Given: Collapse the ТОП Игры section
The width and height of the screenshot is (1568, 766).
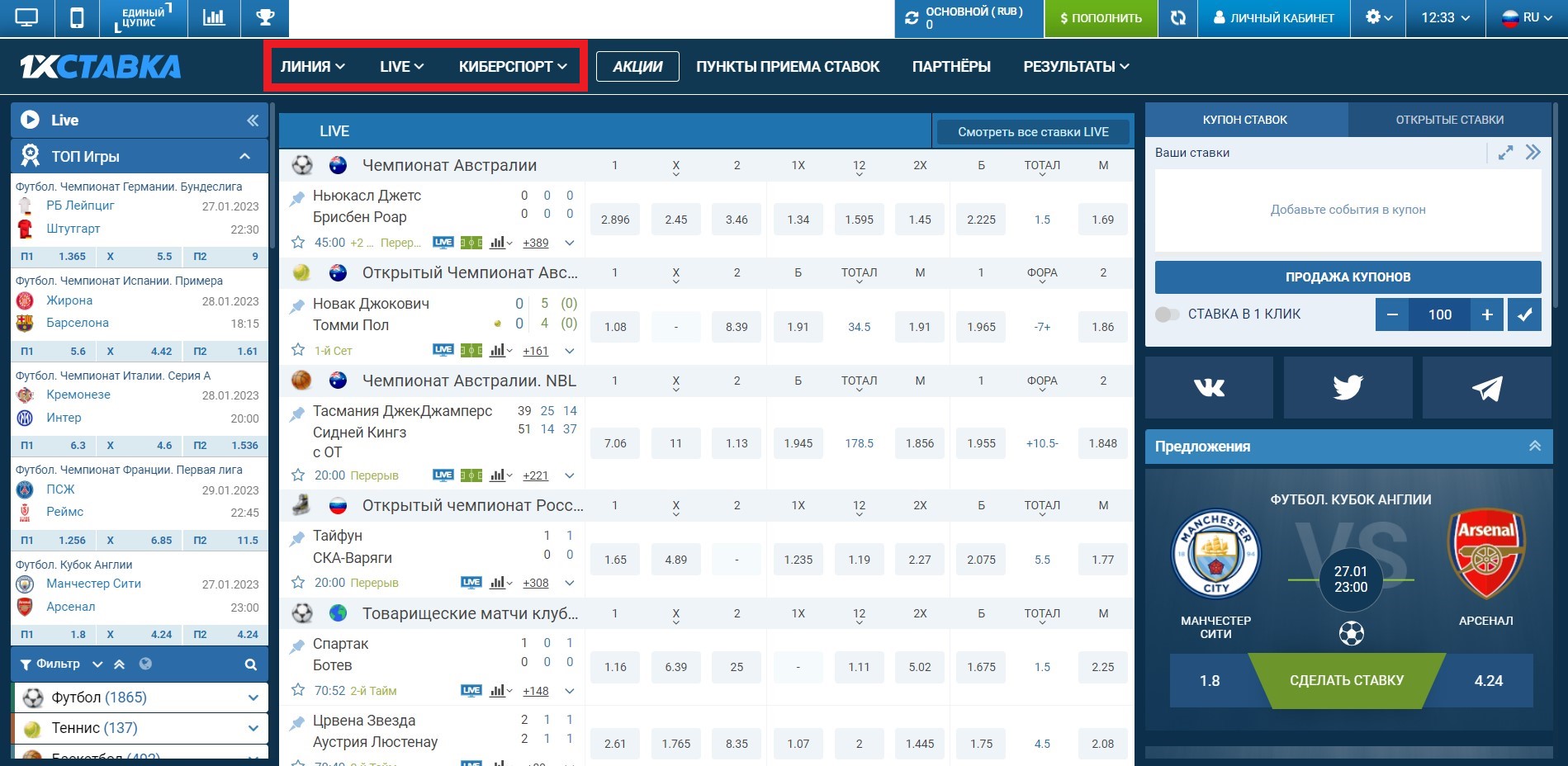Looking at the screenshot, I should click(244, 156).
